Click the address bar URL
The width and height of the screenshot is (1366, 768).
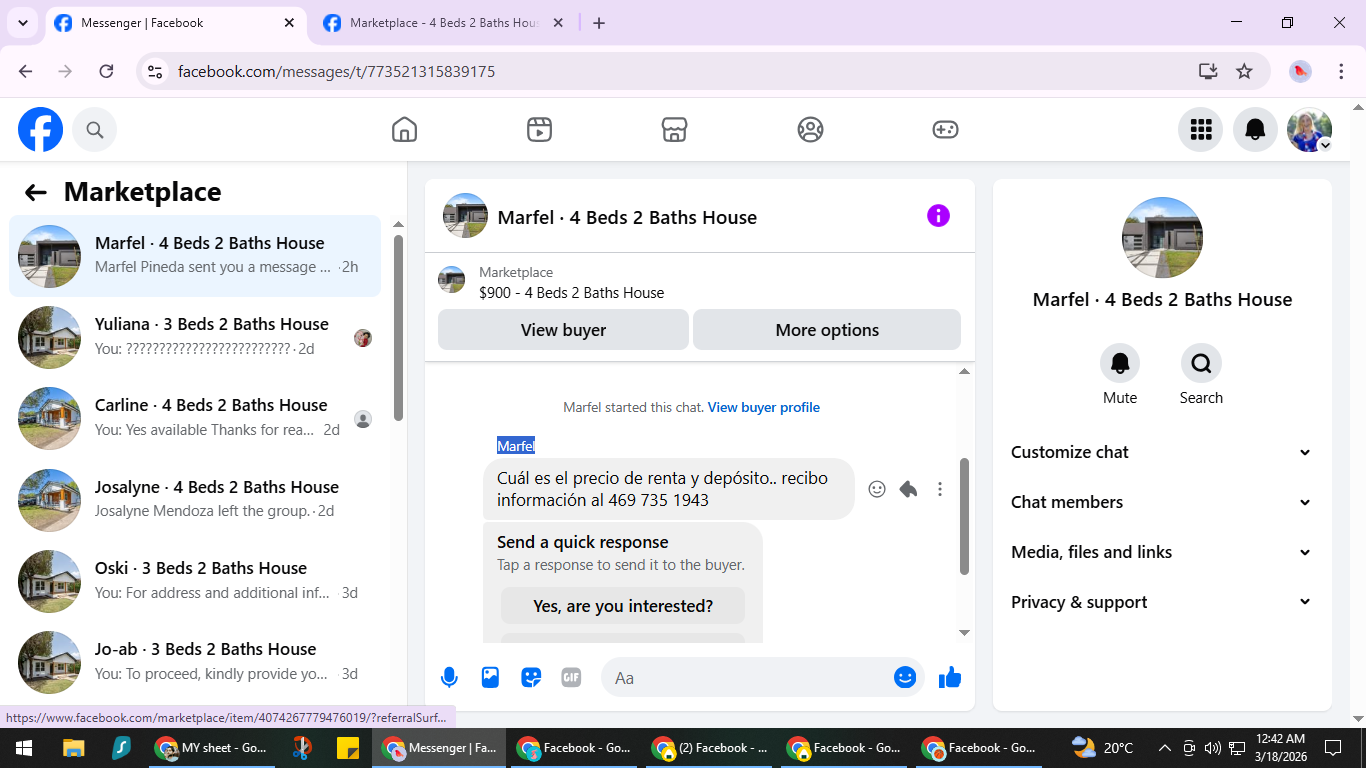click(x=336, y=72)
